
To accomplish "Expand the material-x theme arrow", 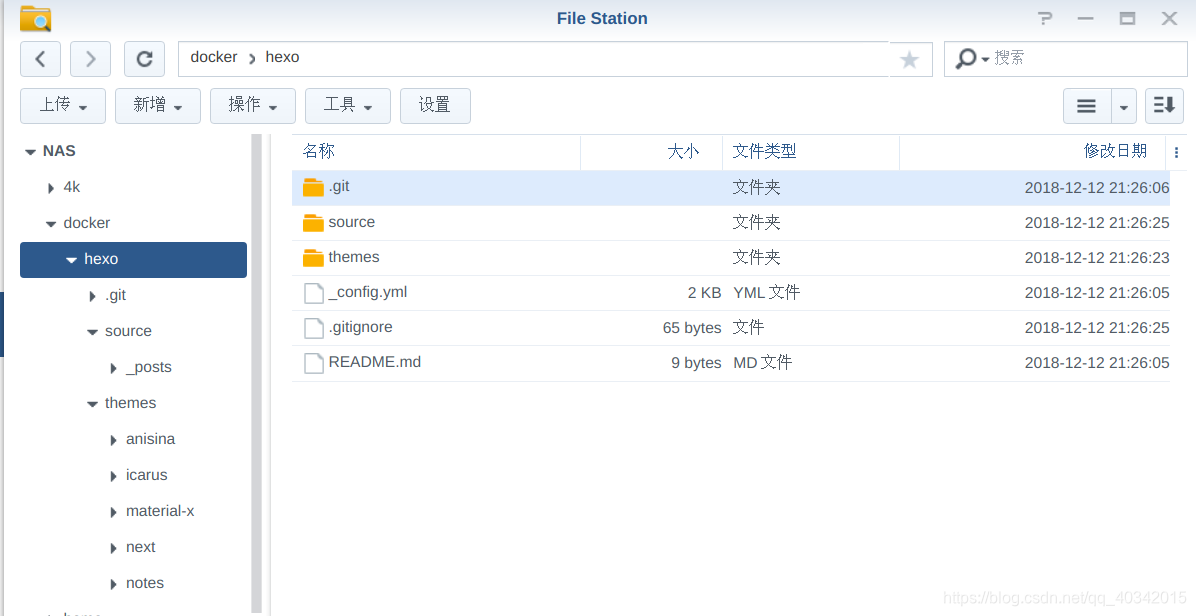I will point(114,512).
